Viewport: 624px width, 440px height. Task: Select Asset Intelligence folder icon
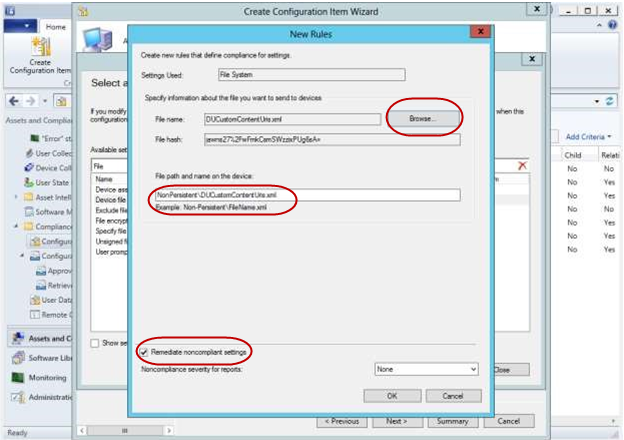(29, 197)
